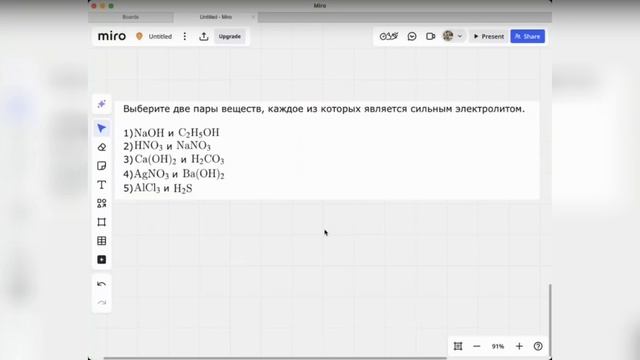Open the Miro AI sparkle tool

102,104
